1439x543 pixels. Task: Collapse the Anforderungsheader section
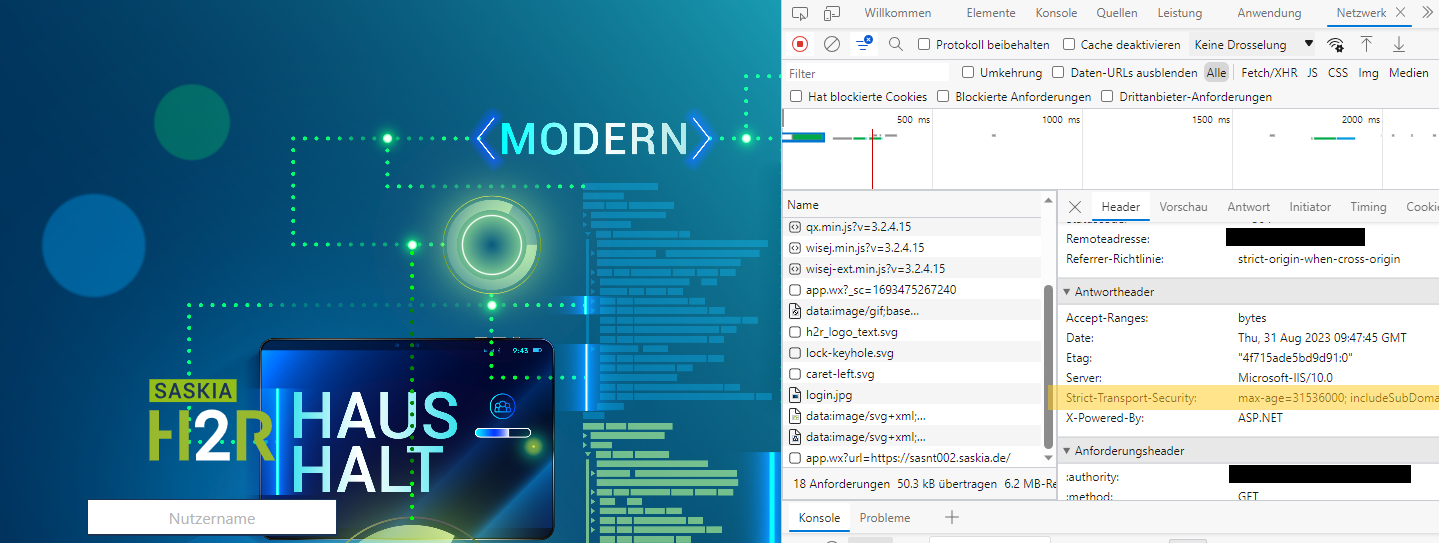point(1066,451)
